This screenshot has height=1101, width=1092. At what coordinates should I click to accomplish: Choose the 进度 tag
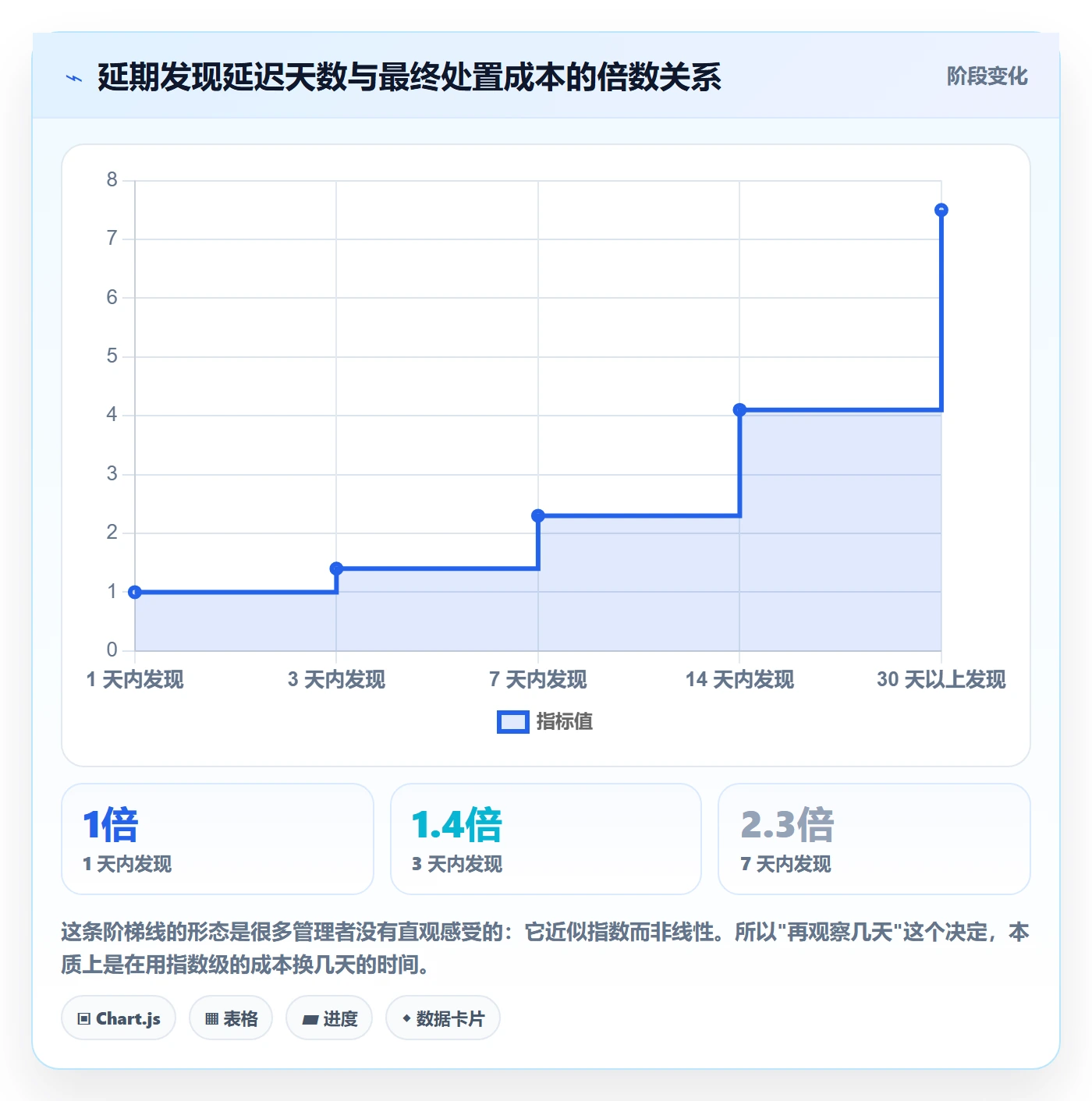[x=329, y=1018]
